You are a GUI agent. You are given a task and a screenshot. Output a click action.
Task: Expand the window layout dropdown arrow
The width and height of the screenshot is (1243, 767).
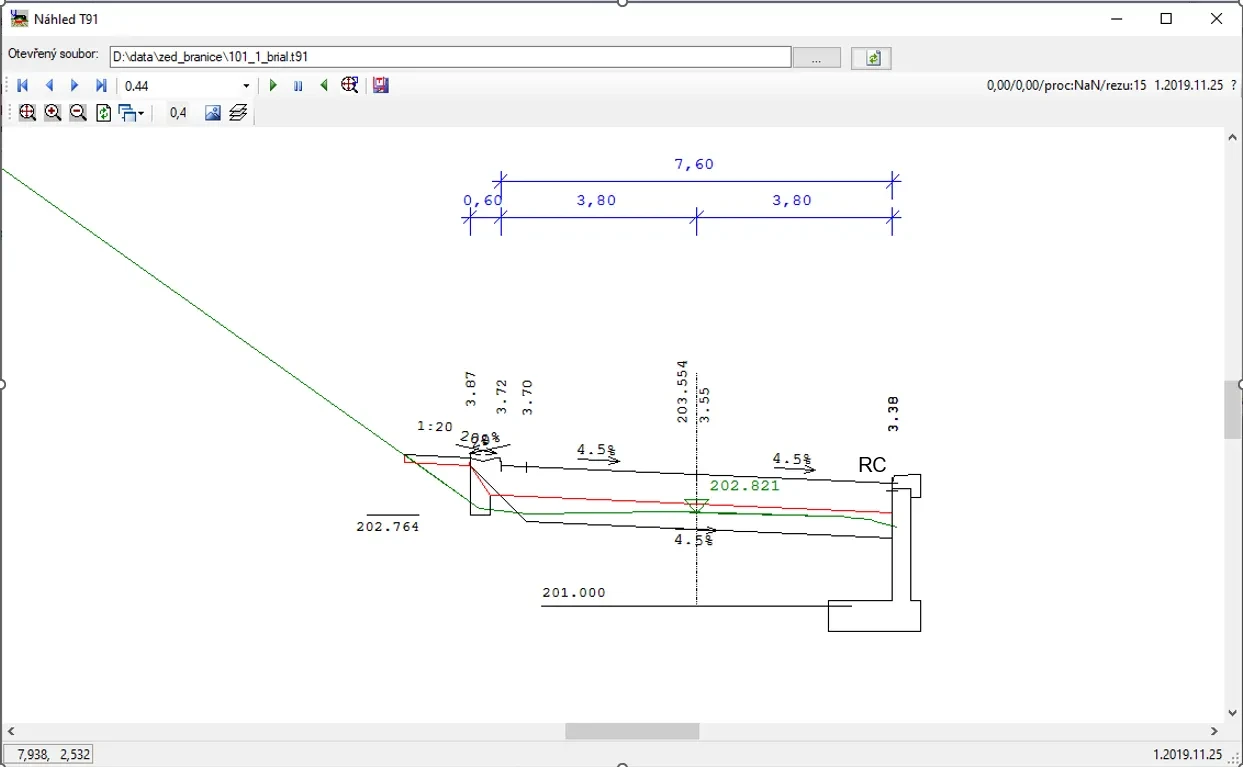click(x=142, y=114)
